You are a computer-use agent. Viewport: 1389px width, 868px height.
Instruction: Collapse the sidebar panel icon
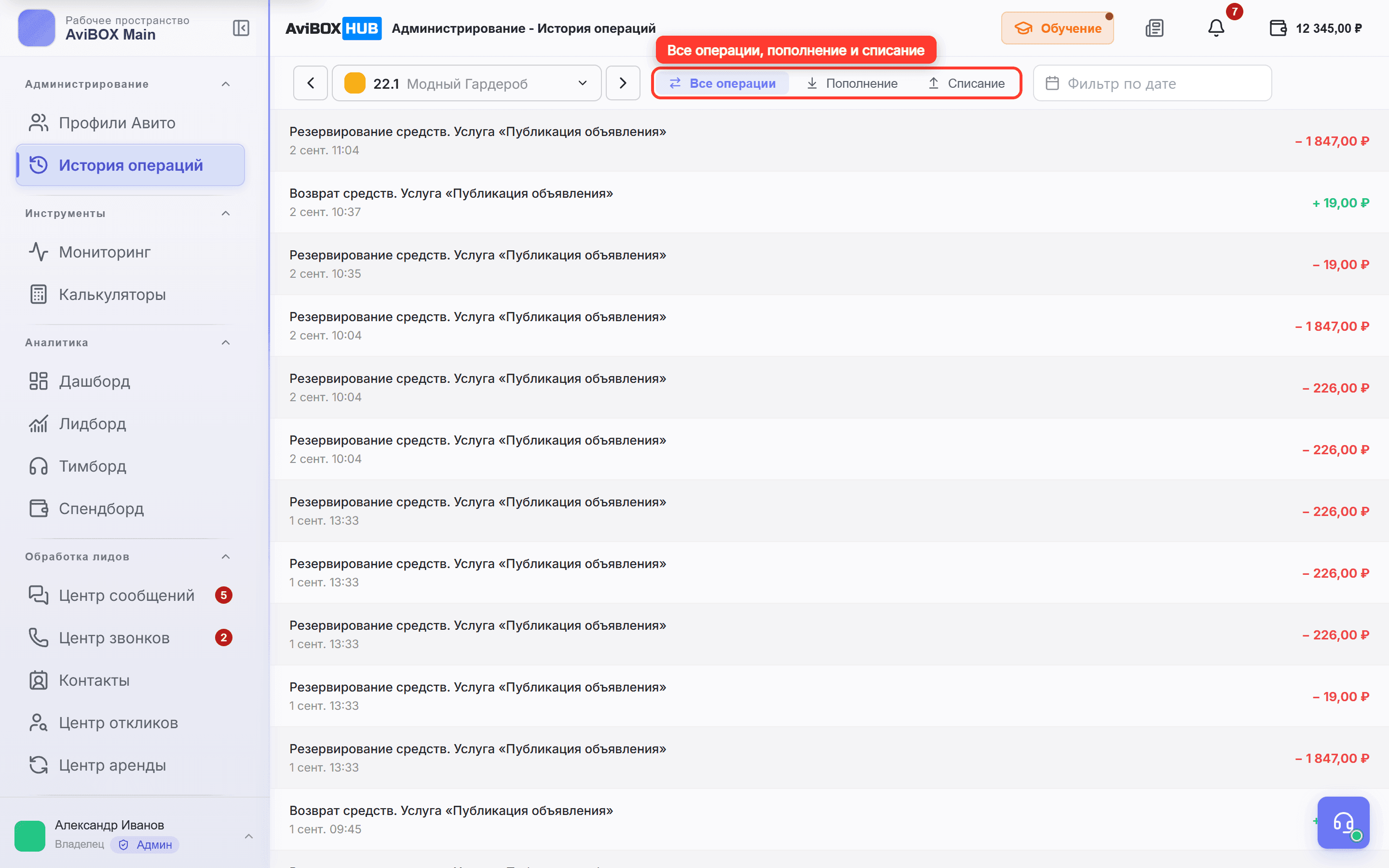[x=241, y=28]
